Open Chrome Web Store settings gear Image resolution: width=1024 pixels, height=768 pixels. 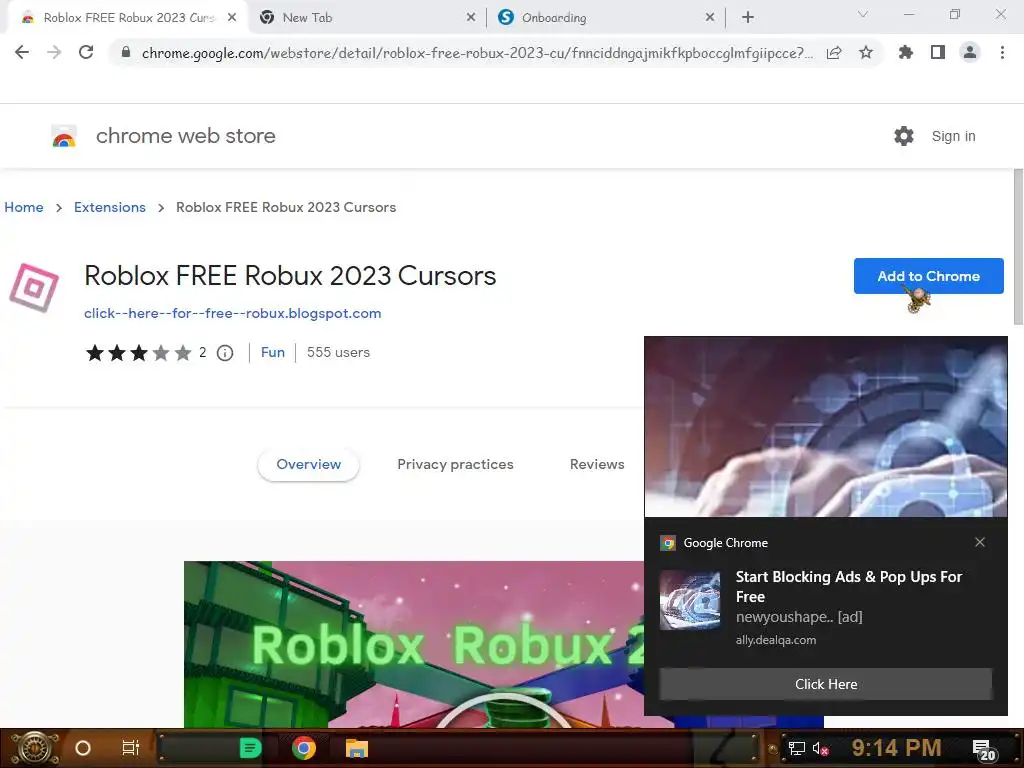coord(904,136)
